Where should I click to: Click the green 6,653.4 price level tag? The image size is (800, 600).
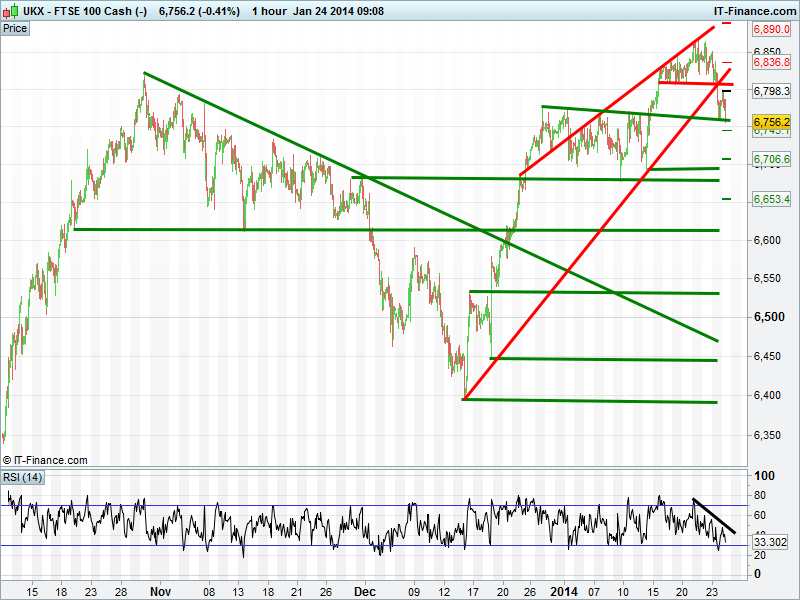771,199
